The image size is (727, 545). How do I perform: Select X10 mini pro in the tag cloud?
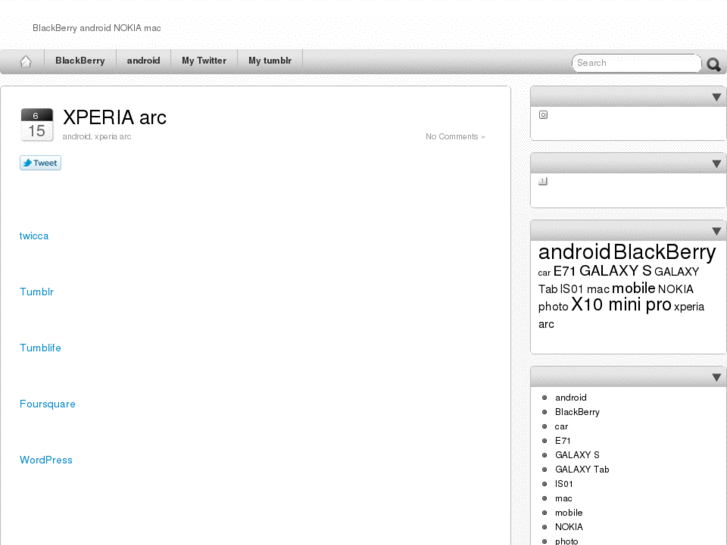click(621, 305)
